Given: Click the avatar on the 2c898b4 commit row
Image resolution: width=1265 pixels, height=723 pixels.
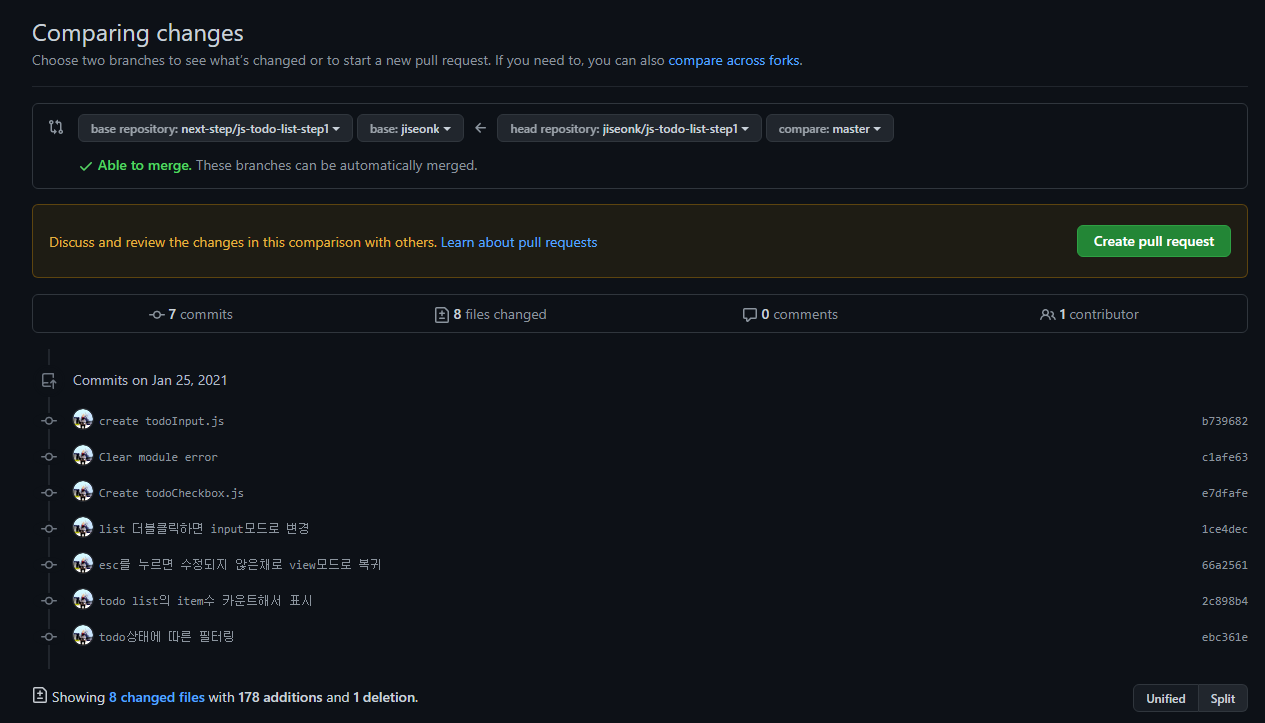Looking at the screenshot, I should (x=83, y=600).
